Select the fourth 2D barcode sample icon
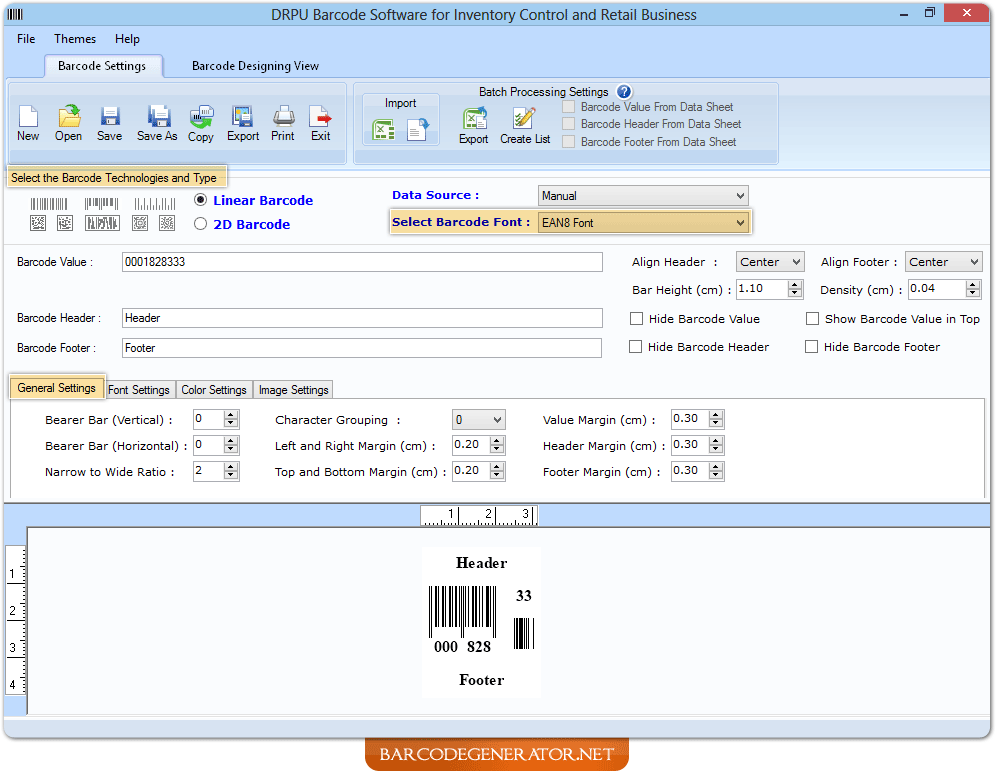Screen dimensions: 996x771 pyautogui.click(x=140, y=223)
